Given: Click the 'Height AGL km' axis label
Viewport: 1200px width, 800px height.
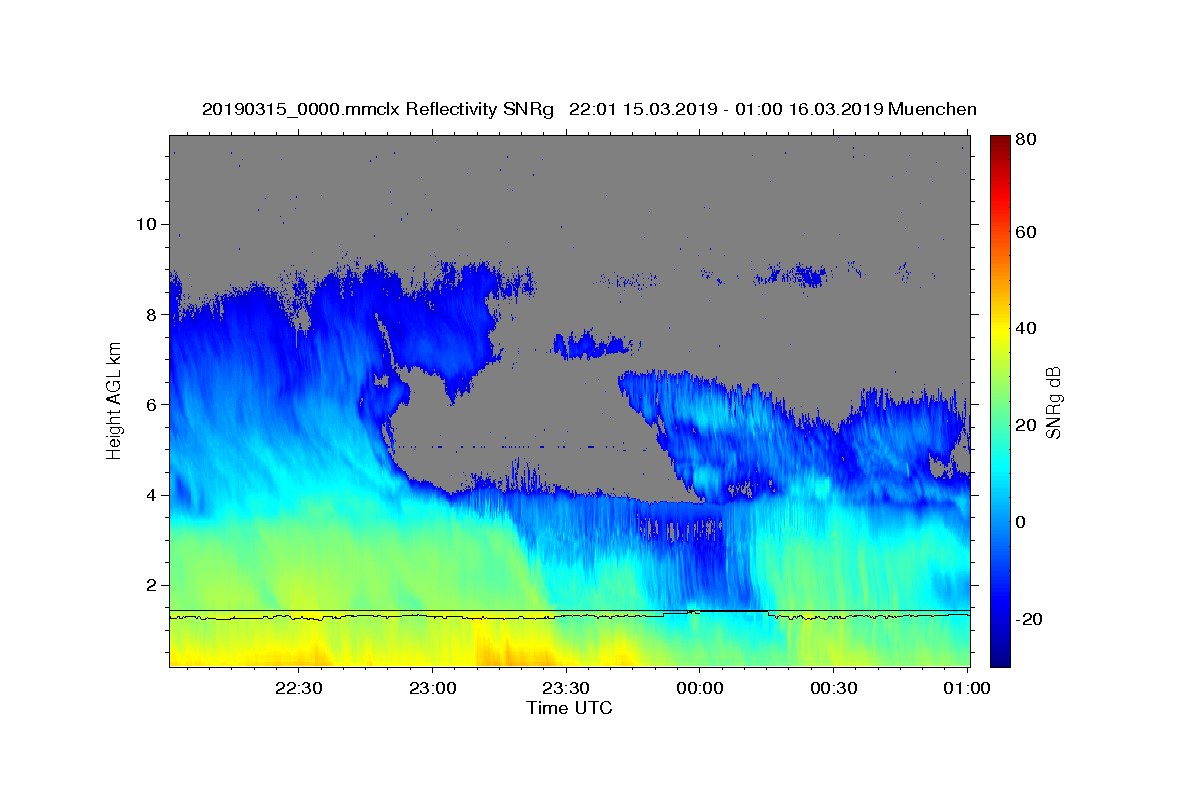Looking at the screenshot, I should 115,399.
